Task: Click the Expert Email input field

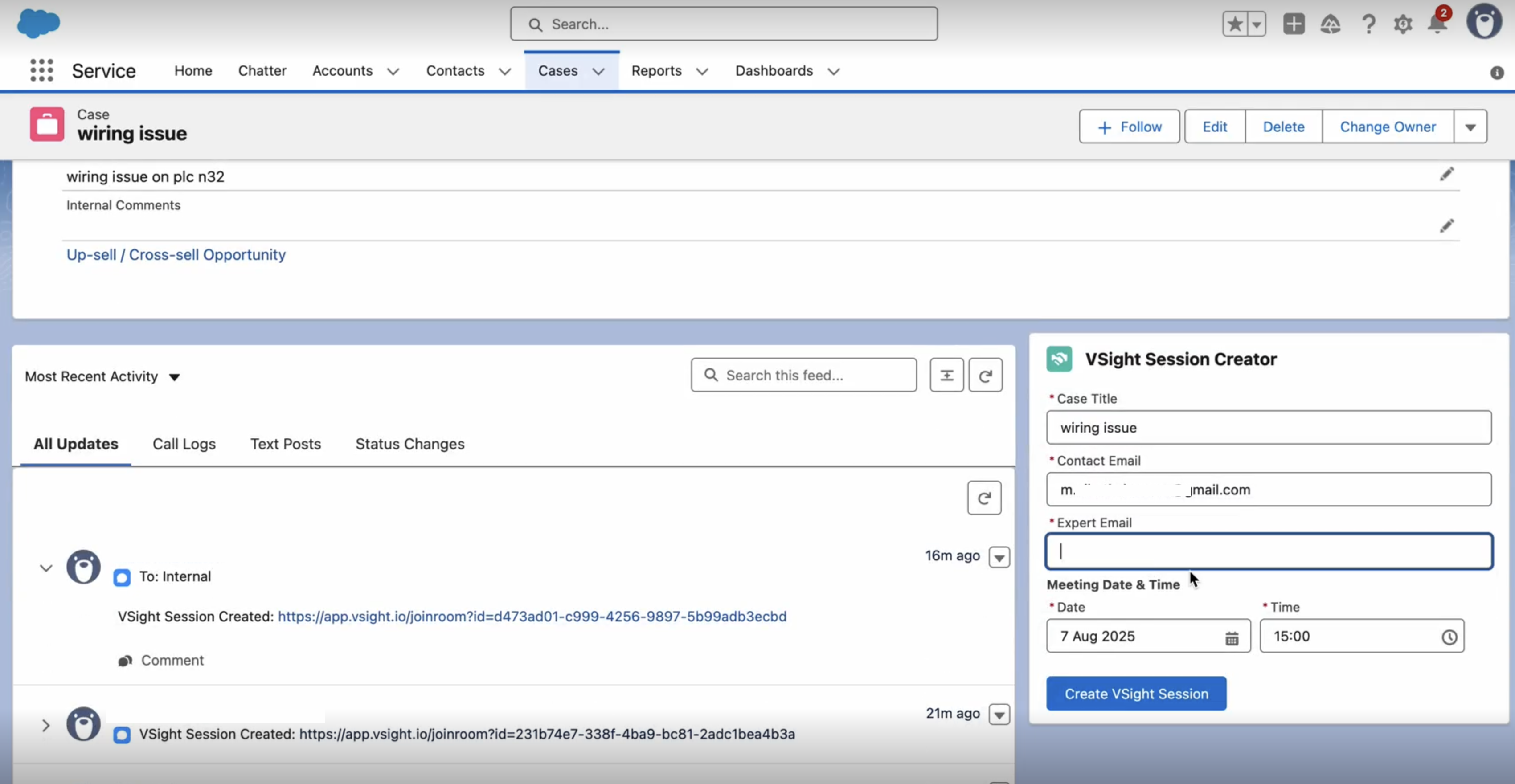Action: 1269,551
